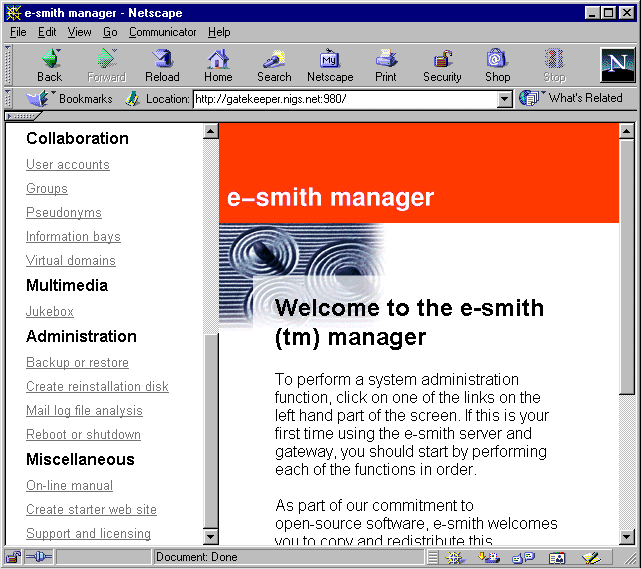This screenshot has height=569, width=641.
Task: Click the left frame scrollbar thumb
Action: [211, 431]
